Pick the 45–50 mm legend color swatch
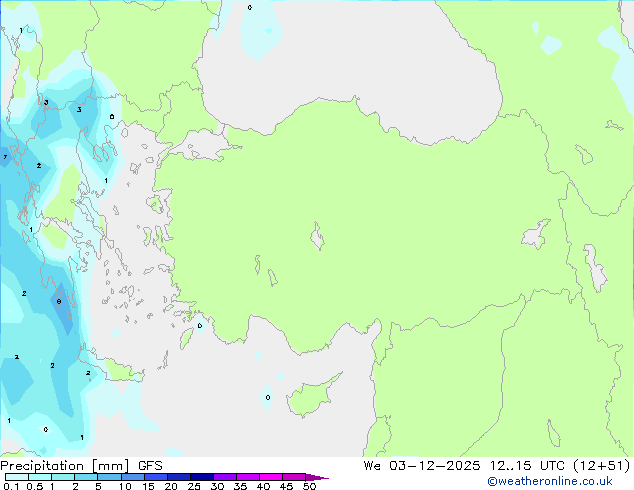 pyautogui.click(x=294, y=477)
